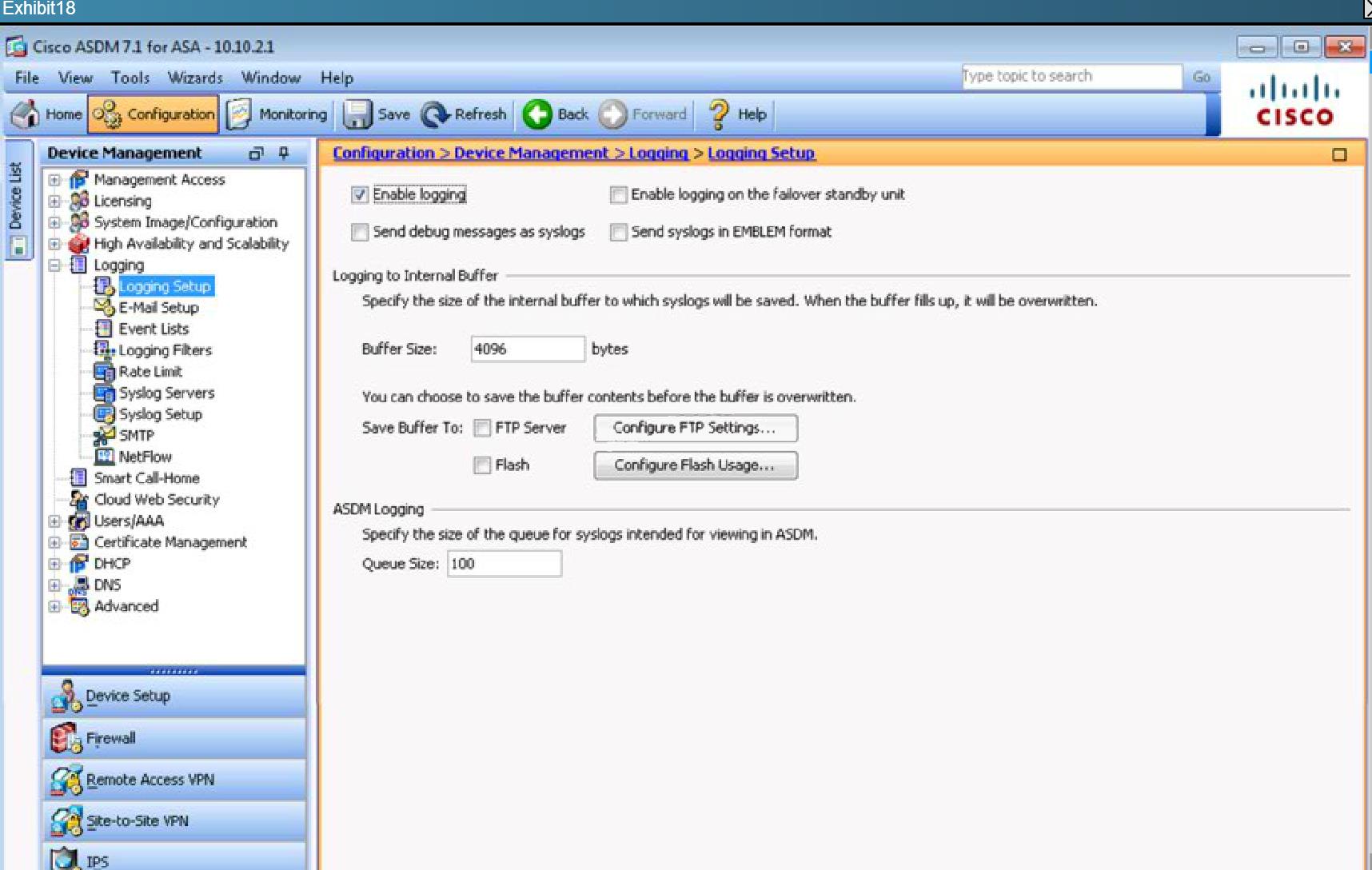This screenshot has height=870, width=1372.
Task: Click the High Availability and Scalability icon
Action: [78, 244]
